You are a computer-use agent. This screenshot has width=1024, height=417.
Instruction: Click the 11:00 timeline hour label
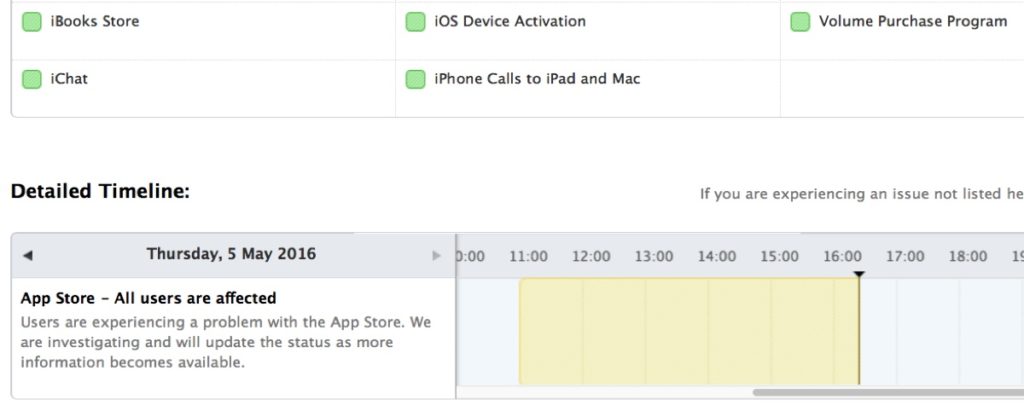527,257
